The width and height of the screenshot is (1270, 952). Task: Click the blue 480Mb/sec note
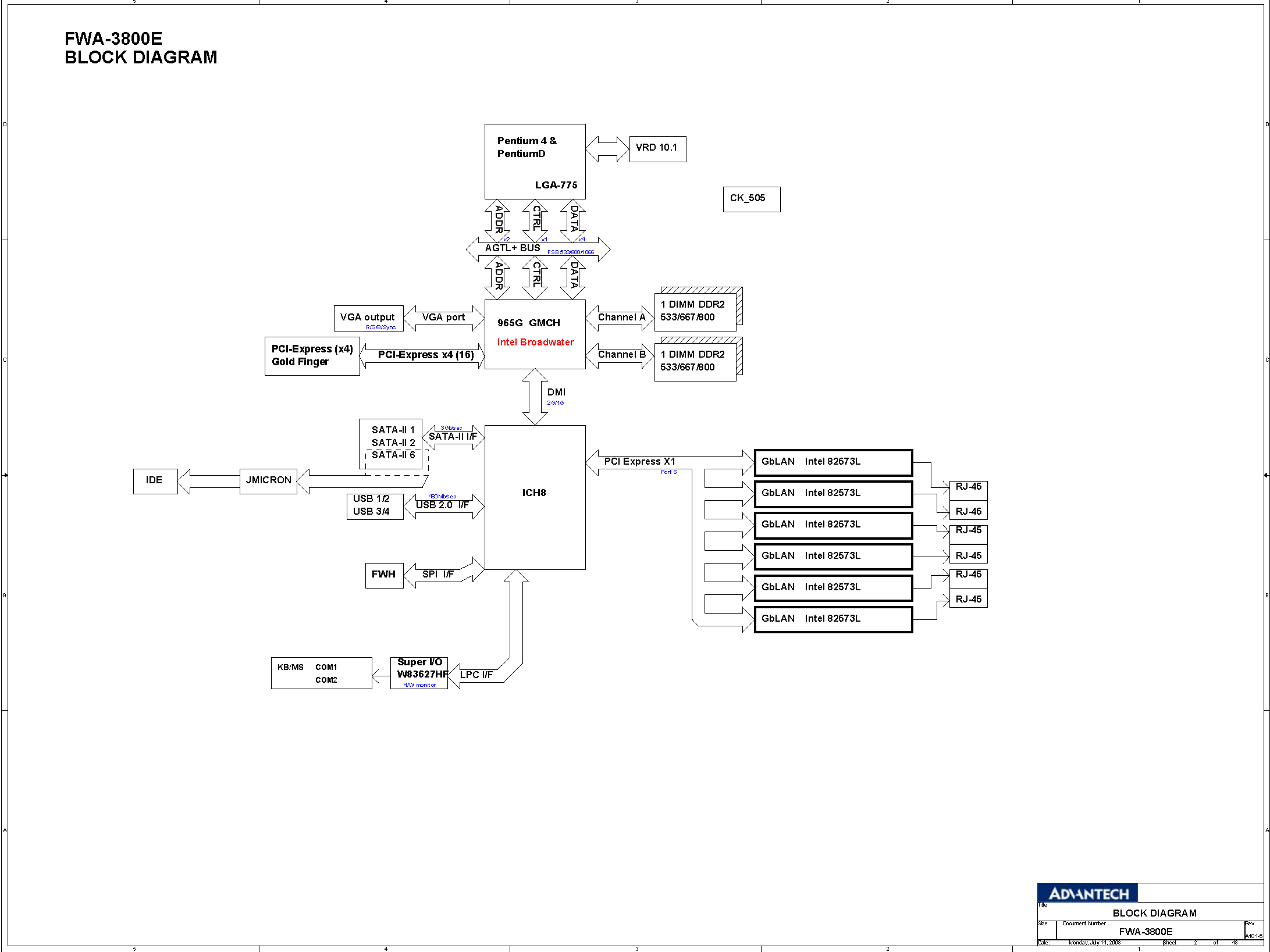tap(442, 496)
